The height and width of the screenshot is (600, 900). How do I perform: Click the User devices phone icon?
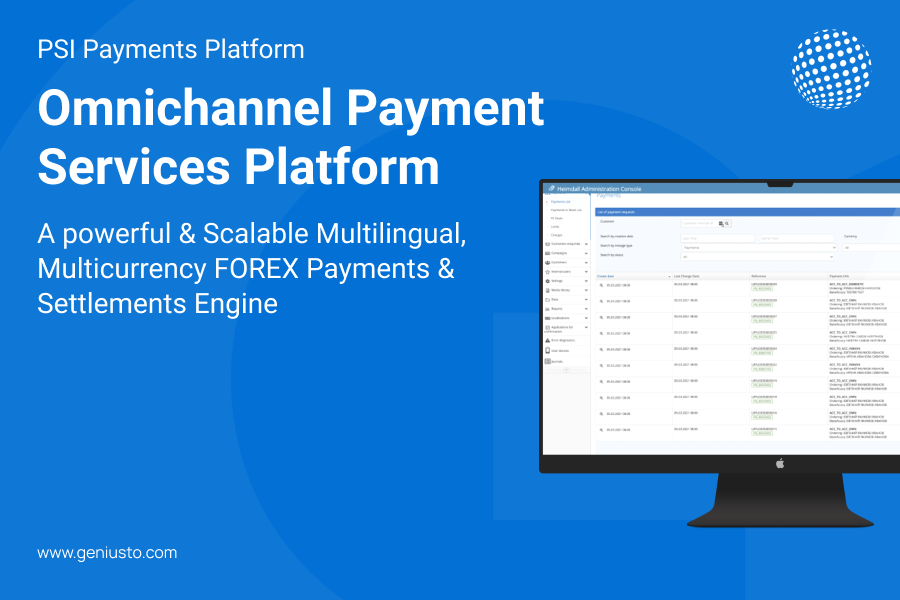548,350
